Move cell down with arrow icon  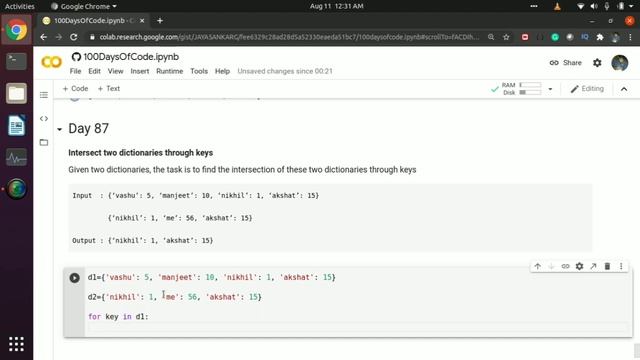point(551,266)
